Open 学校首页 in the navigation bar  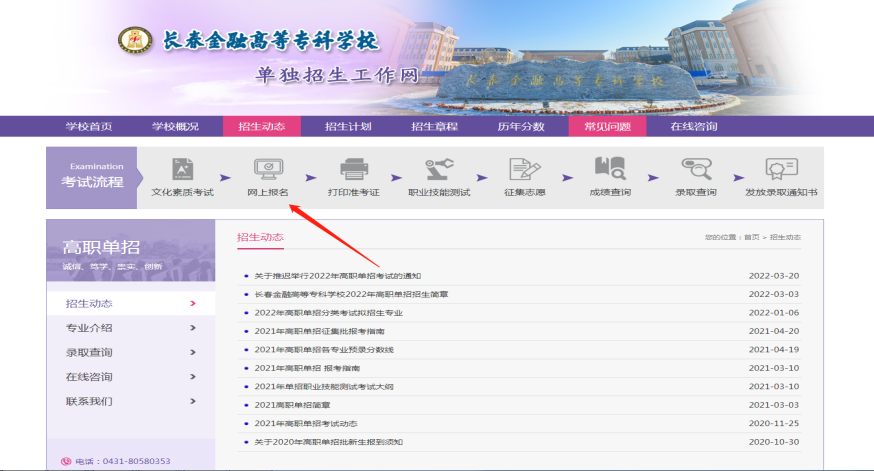tap(89, 127)
